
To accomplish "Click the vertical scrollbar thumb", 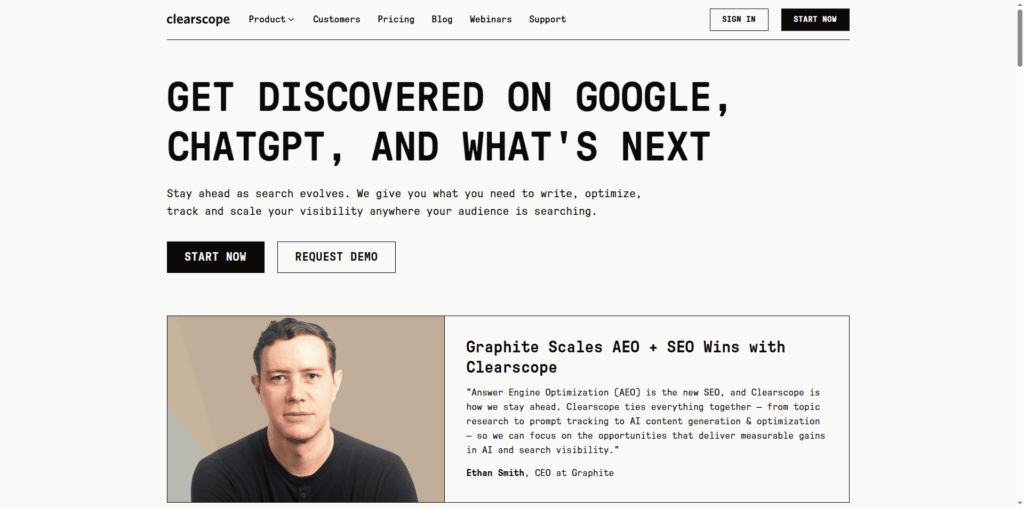I will click(x=1017, y=40).
